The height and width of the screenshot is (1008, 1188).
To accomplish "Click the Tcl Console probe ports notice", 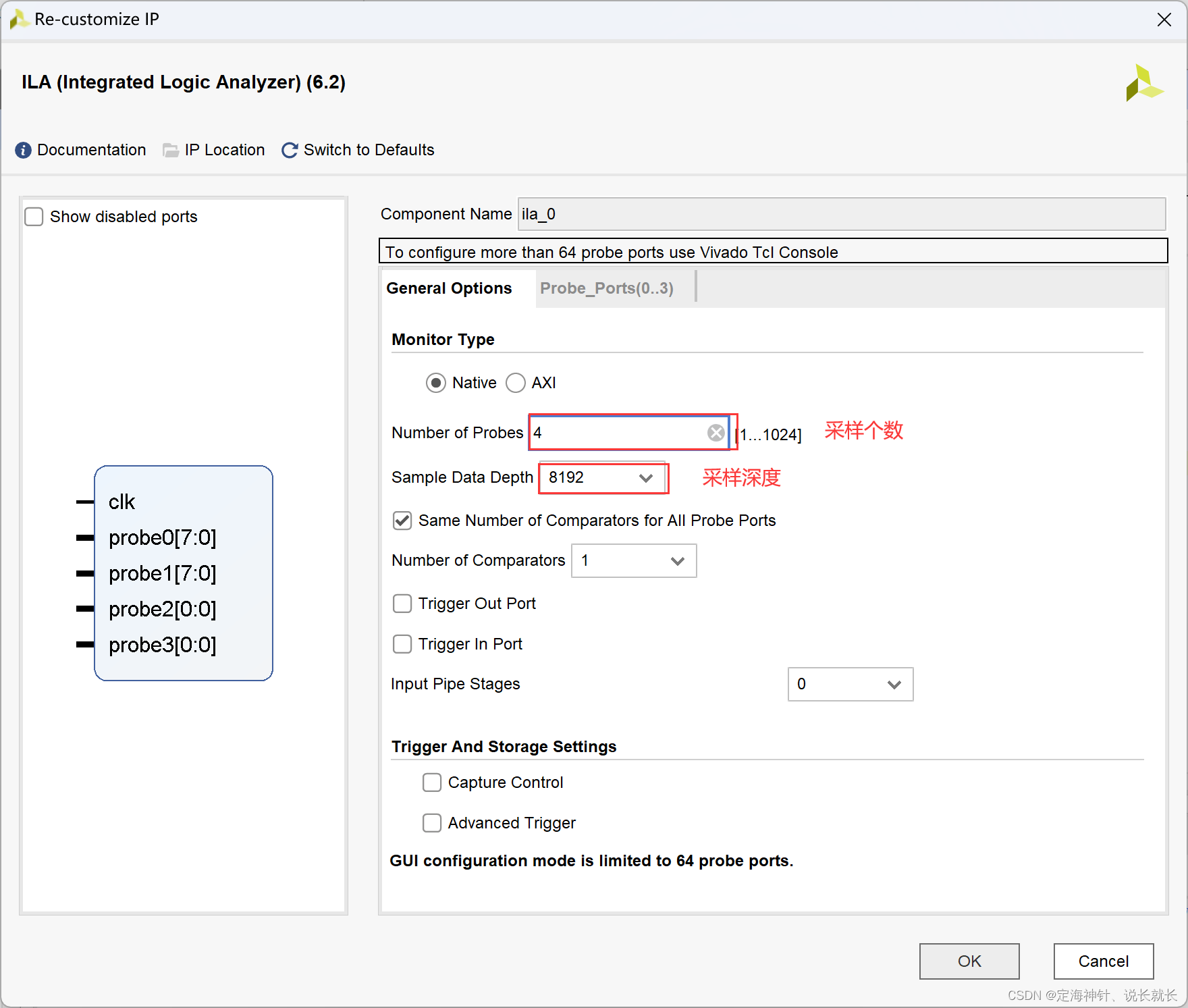I will click(x=773, y=251).
